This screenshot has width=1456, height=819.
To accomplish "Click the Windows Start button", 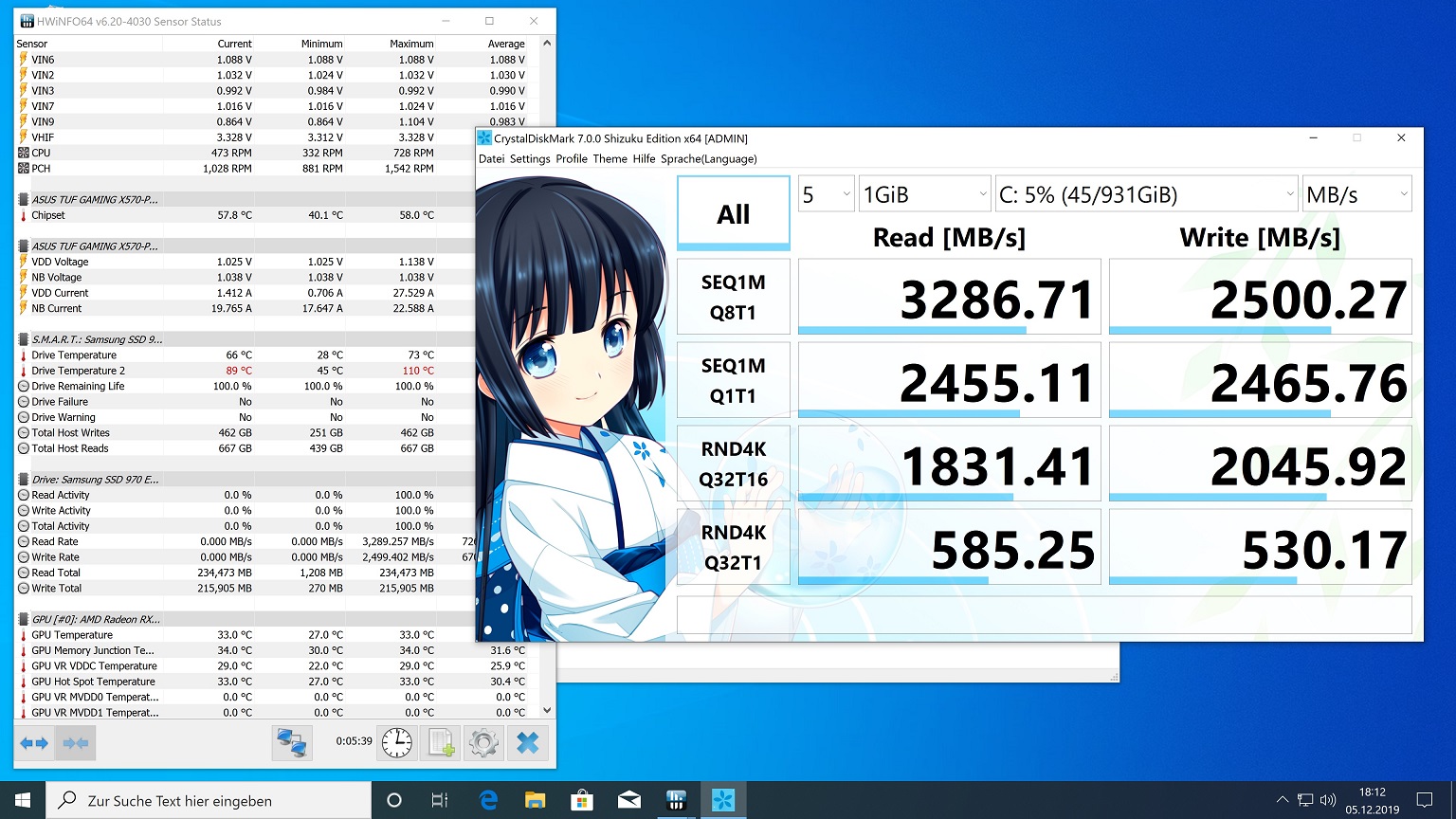I will (23, 800).
